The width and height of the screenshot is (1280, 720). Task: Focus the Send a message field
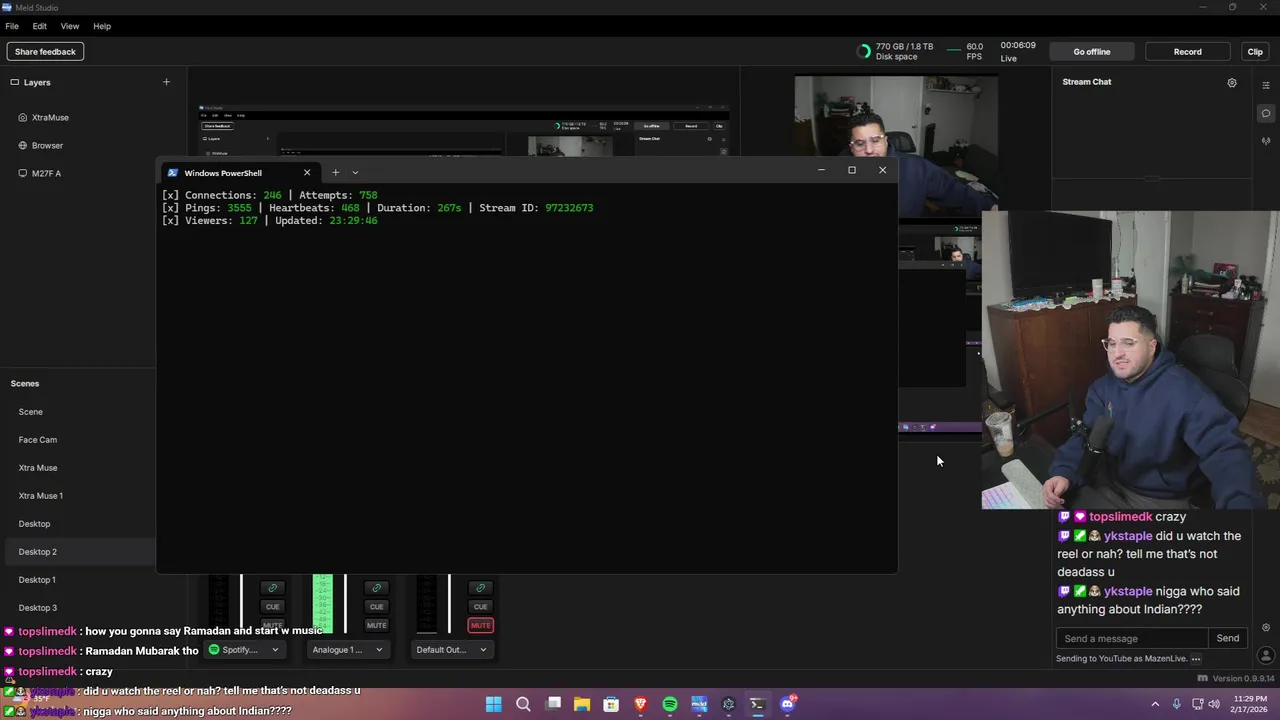(1132, 639)
